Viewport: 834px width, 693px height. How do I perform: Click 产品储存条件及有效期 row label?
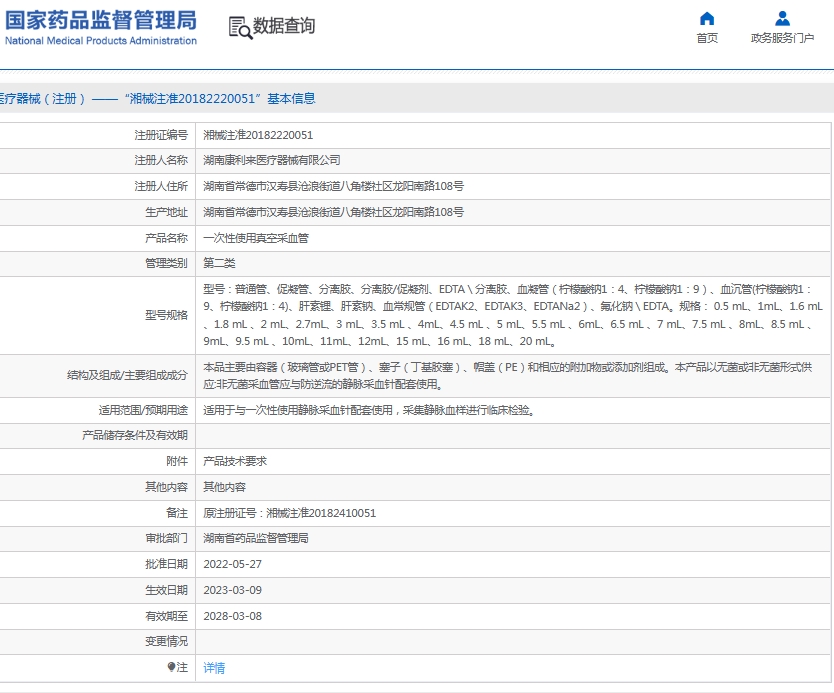tap(135, 435)
